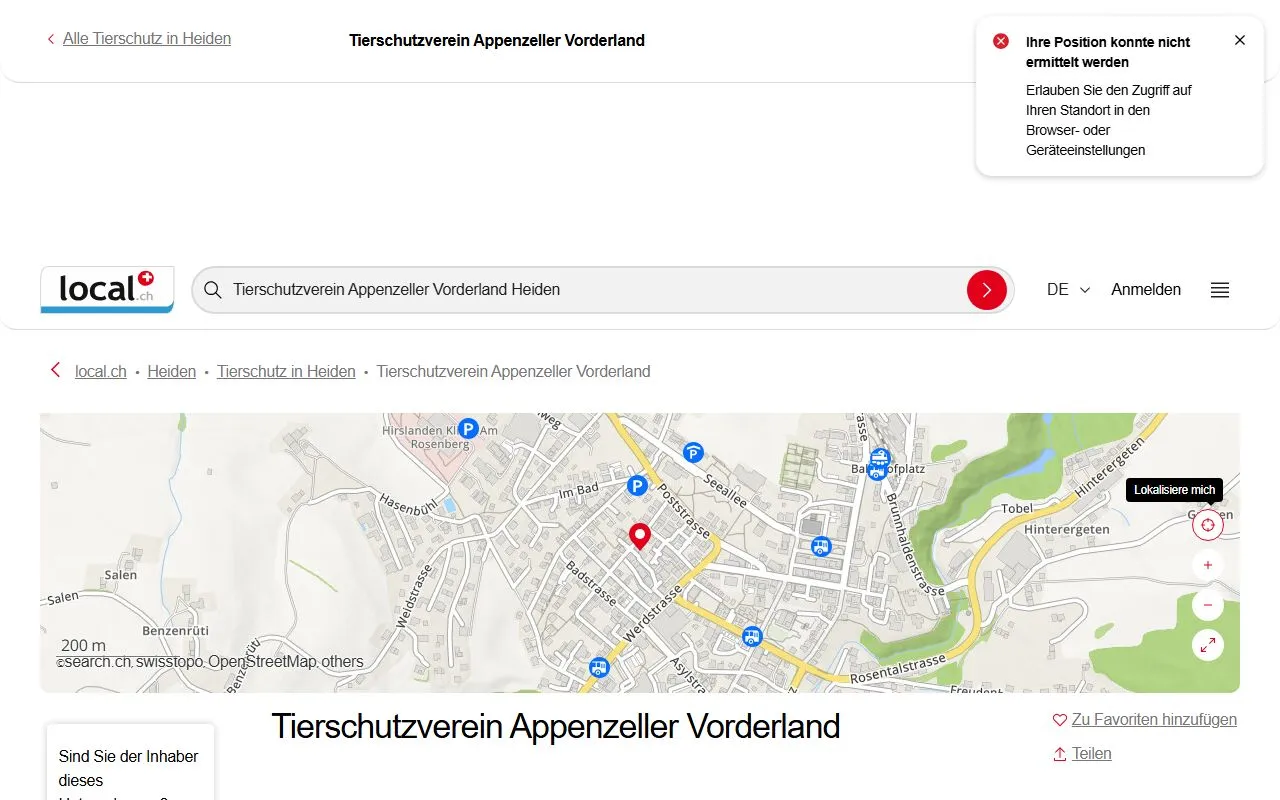The image size is (1280, 800).
Task: Expand the map using the fullscreen arrows icon
Action: point(1207,645)
